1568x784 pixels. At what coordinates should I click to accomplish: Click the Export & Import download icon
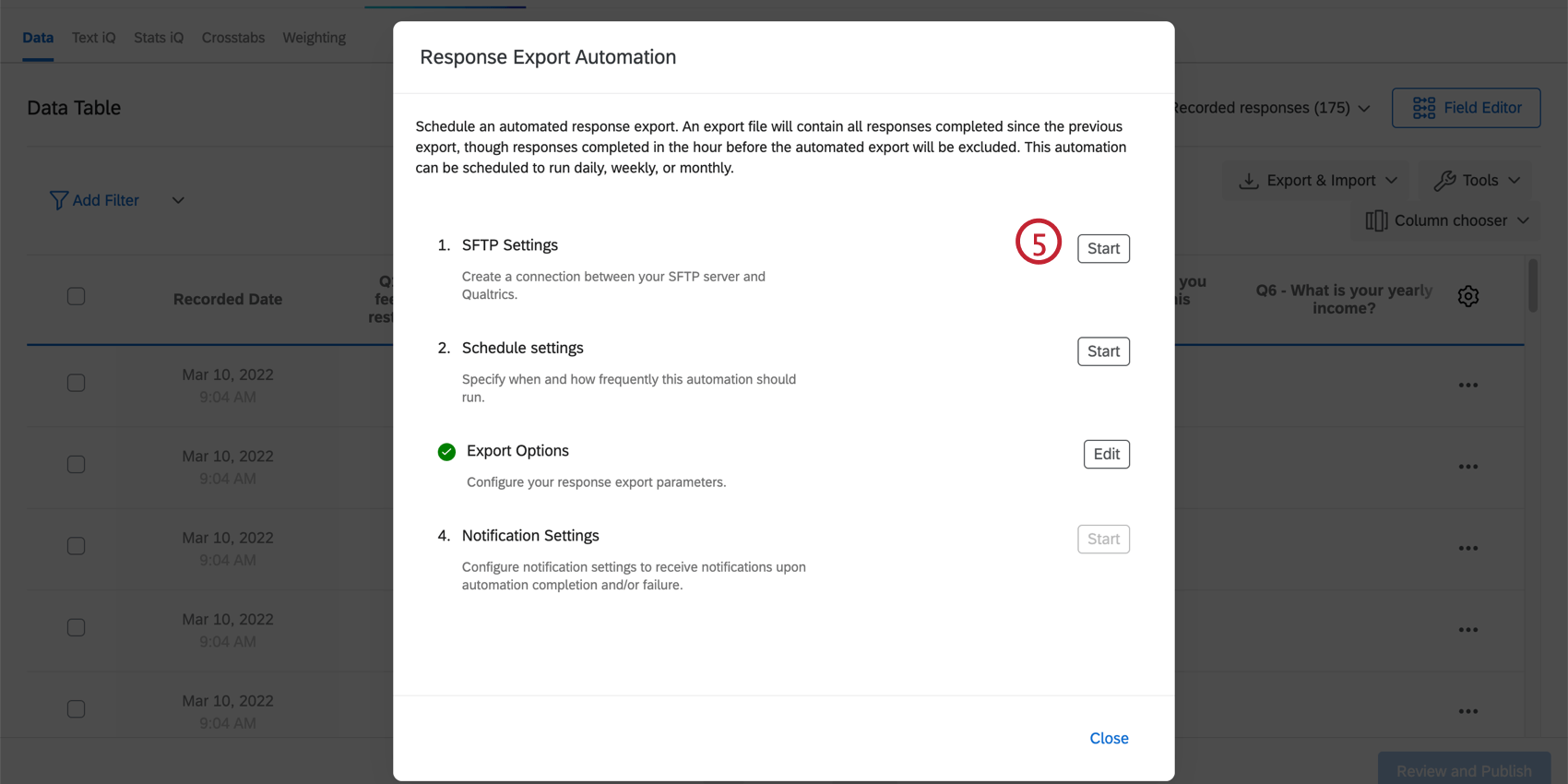[1248, 181]
